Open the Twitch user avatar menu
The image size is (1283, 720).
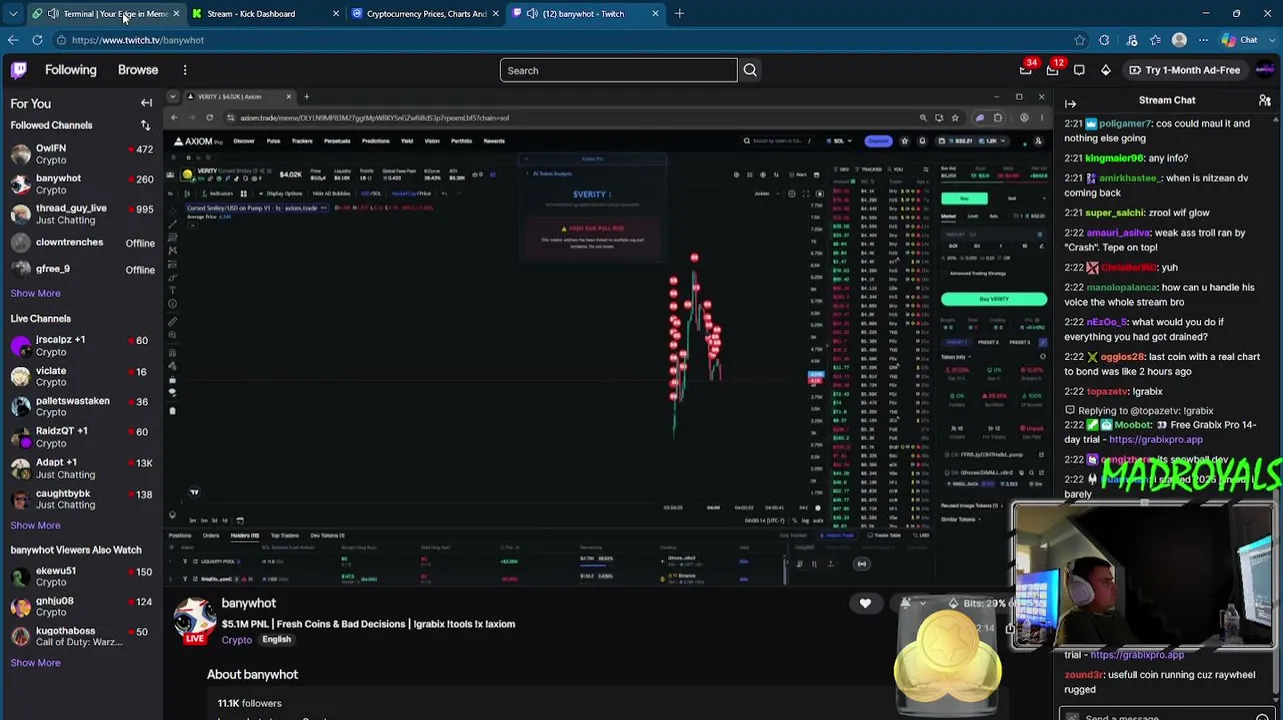point(1265,70)
